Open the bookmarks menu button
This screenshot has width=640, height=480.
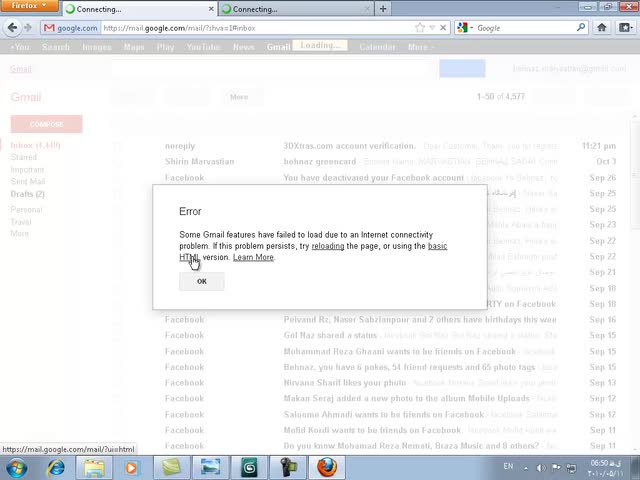click(625, 28)
